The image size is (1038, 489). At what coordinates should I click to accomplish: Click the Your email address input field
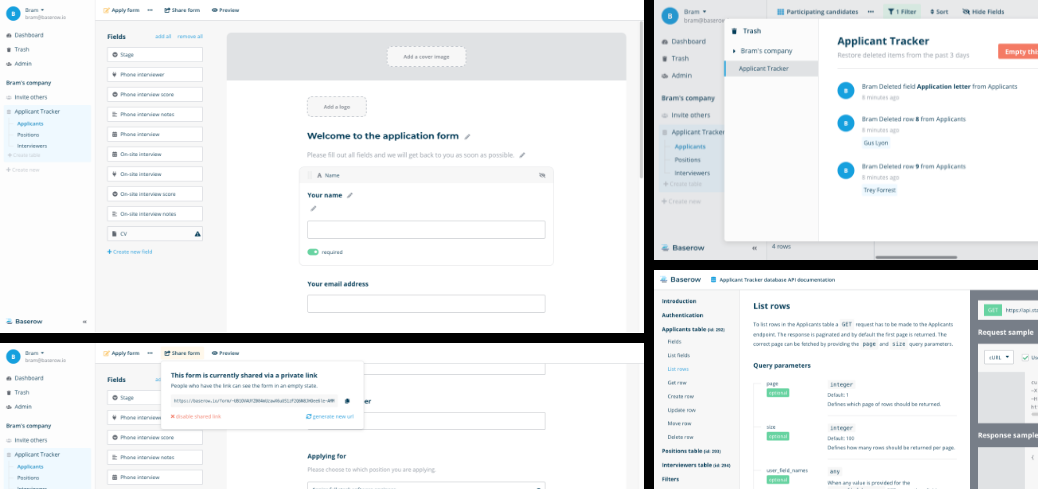pyautogui.click(x=426, y=304)
